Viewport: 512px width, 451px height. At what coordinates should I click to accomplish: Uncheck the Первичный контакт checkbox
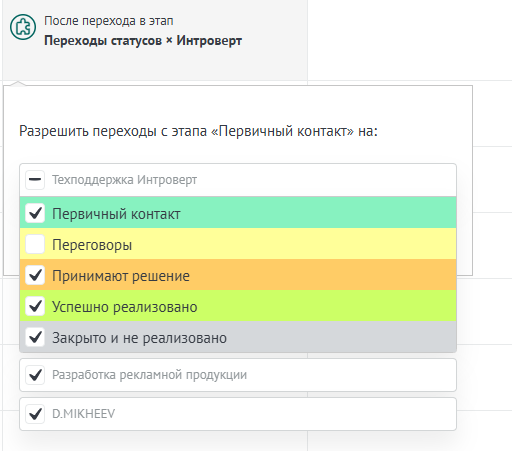(35, 213)
